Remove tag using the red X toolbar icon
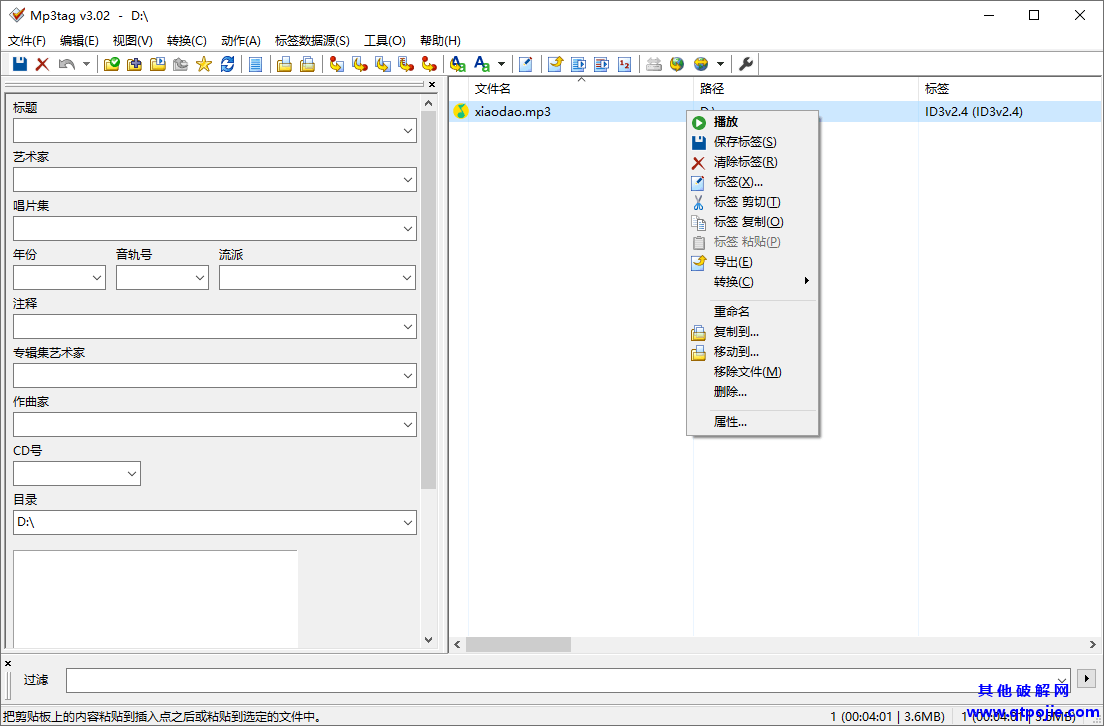This screenshot has height=726, width=1104. pyautogui.click(x=42, y=64)
